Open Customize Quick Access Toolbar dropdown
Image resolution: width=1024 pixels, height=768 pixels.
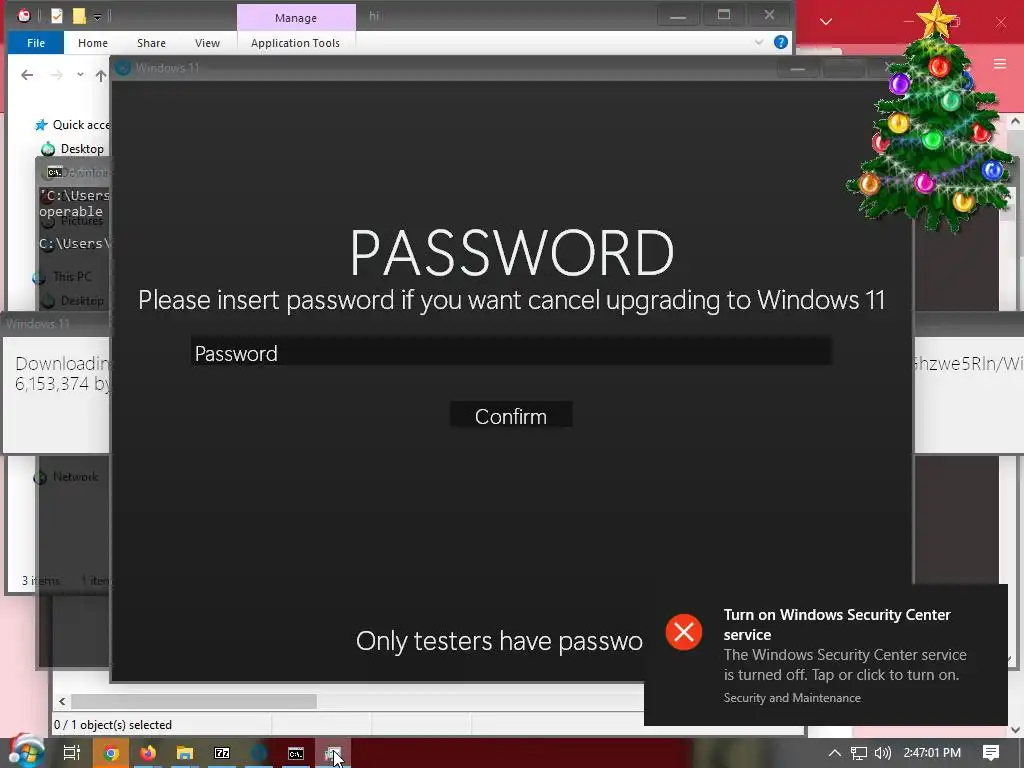click(x=97, y=16)
